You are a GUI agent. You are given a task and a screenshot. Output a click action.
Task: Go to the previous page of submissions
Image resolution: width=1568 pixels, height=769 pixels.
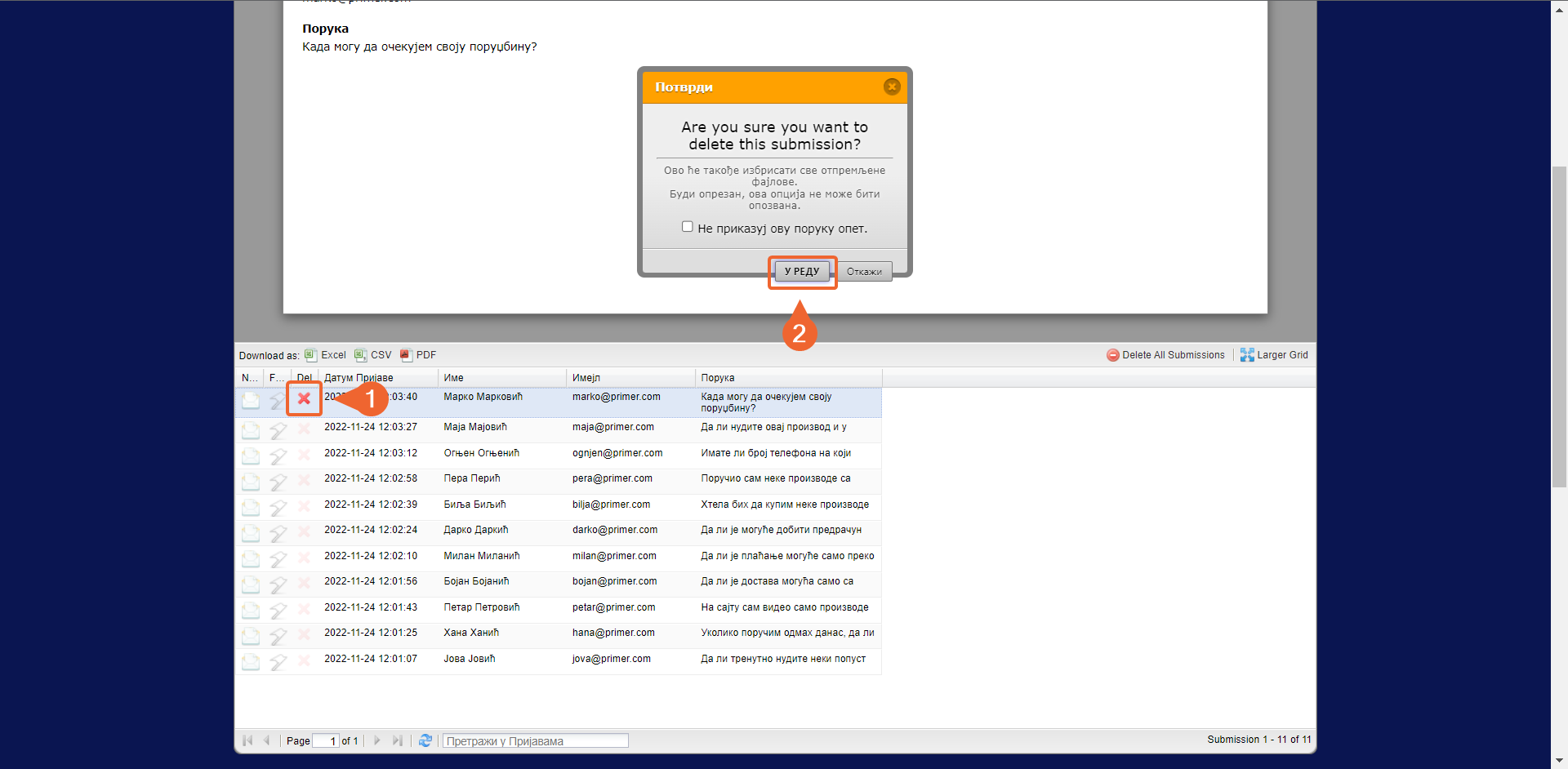(x=266, y=740)
